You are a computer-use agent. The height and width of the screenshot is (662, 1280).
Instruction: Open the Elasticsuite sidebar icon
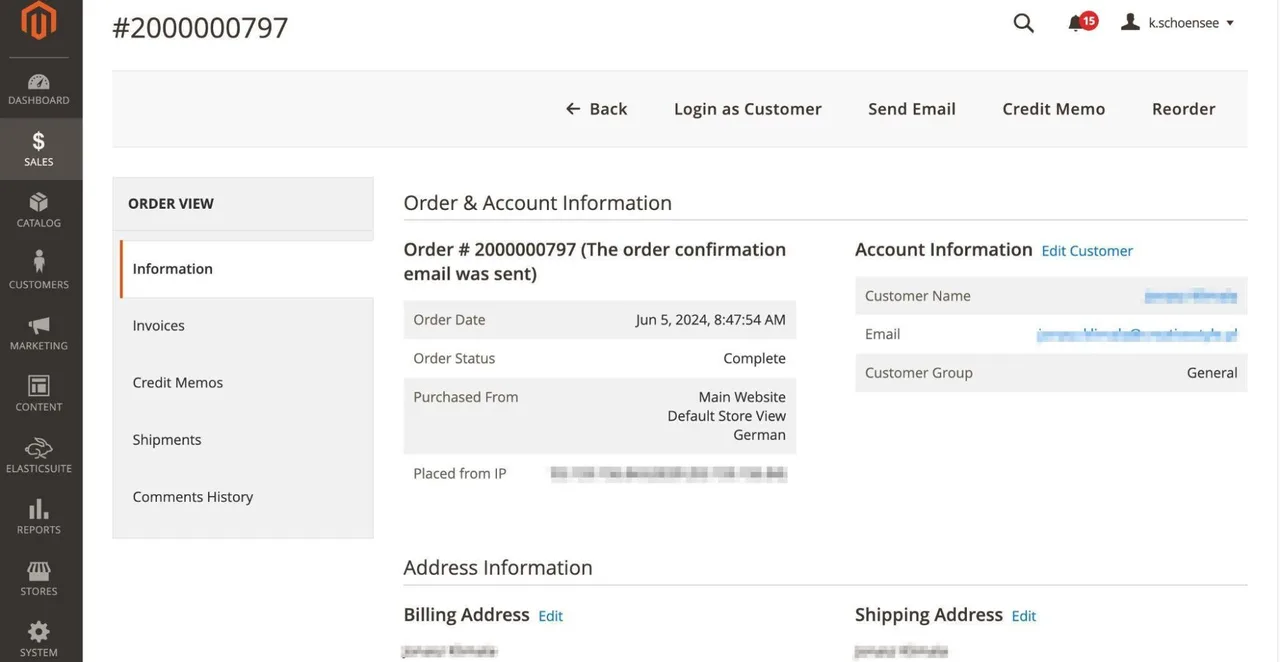click(39, 447)
